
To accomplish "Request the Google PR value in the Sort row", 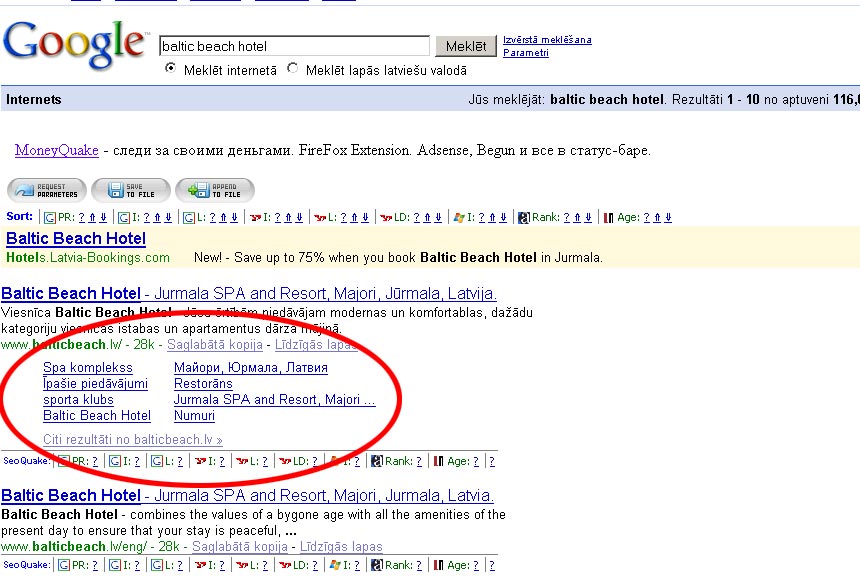I will click(x=81, y=218).
